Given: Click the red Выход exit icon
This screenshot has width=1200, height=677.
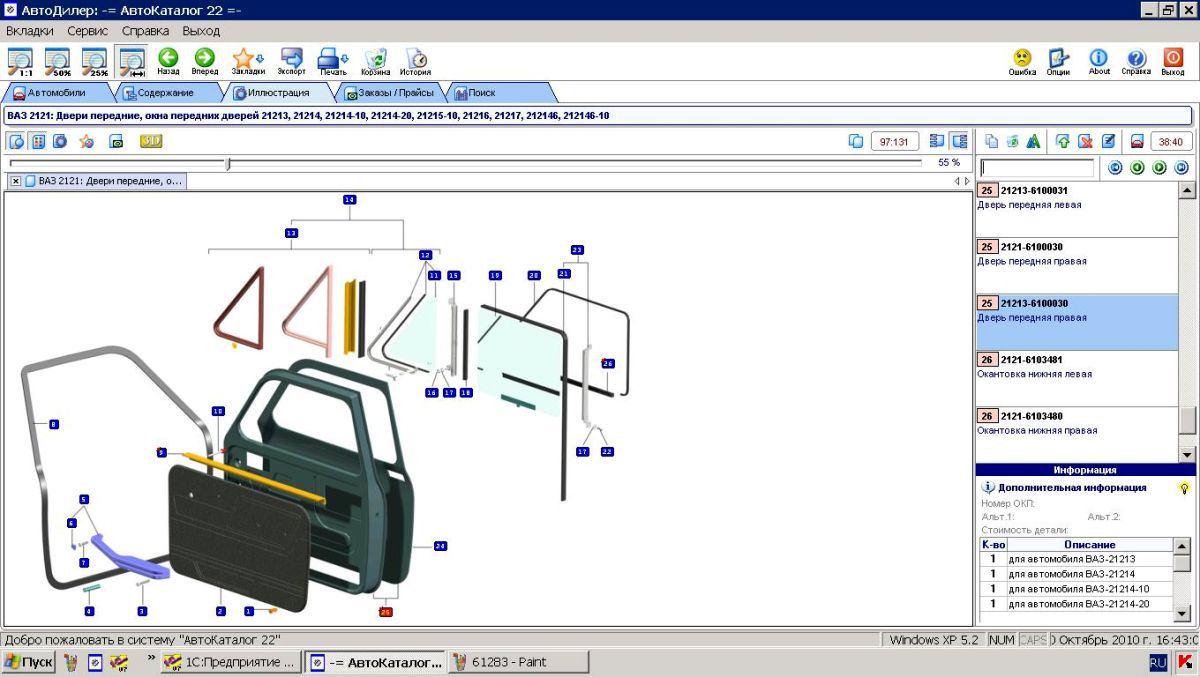Looking at the screenshot, I should [x=1173, y=62].
